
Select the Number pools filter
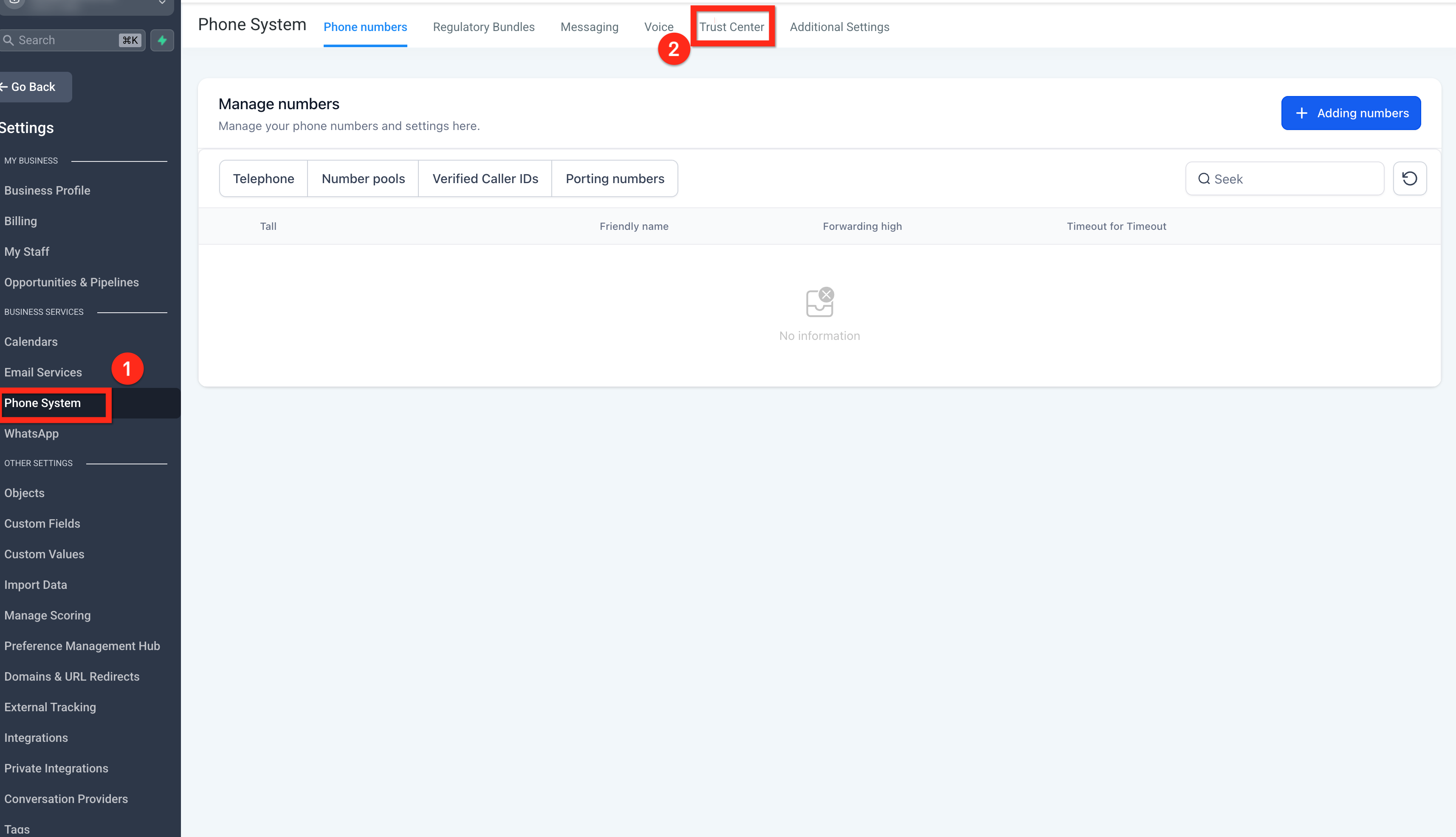pyautogui.click(x=363, y=179)
